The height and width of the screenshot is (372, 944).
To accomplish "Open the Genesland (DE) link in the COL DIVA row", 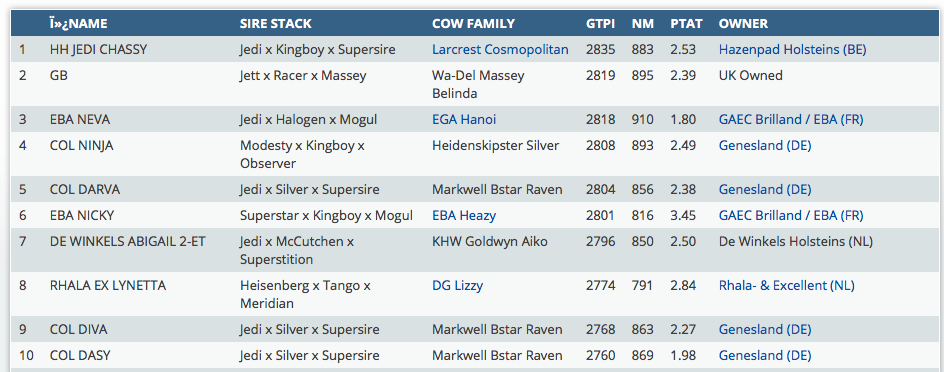I will 765,330.
